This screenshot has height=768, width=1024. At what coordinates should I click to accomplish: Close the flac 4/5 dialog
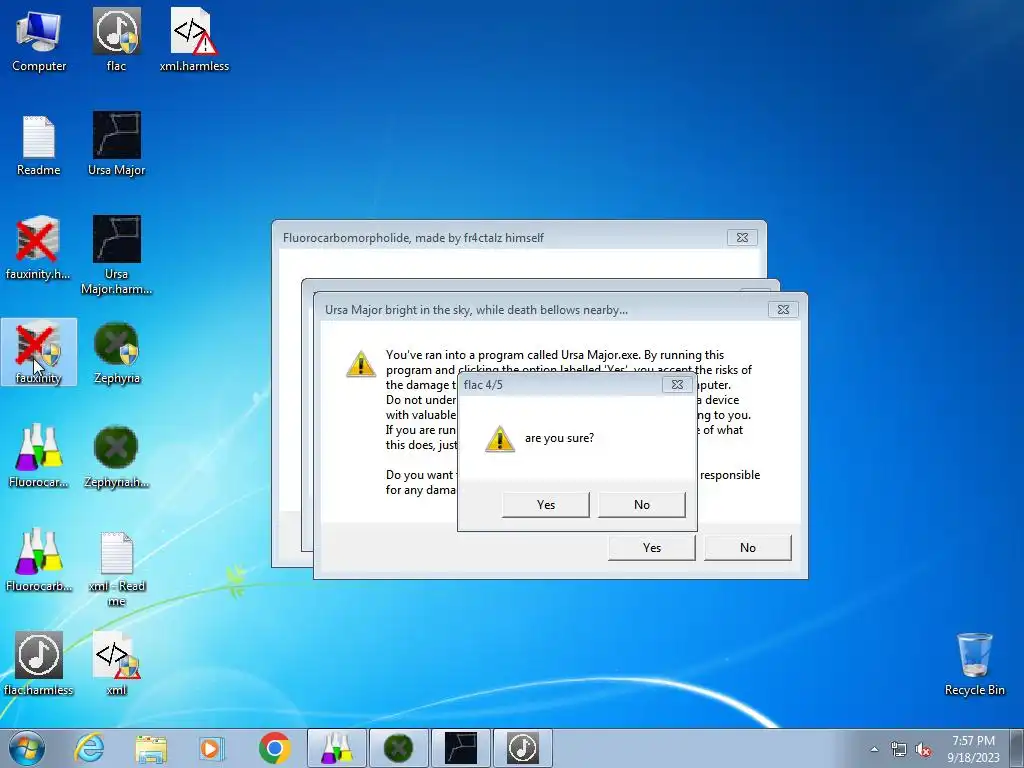click(677, 385)
